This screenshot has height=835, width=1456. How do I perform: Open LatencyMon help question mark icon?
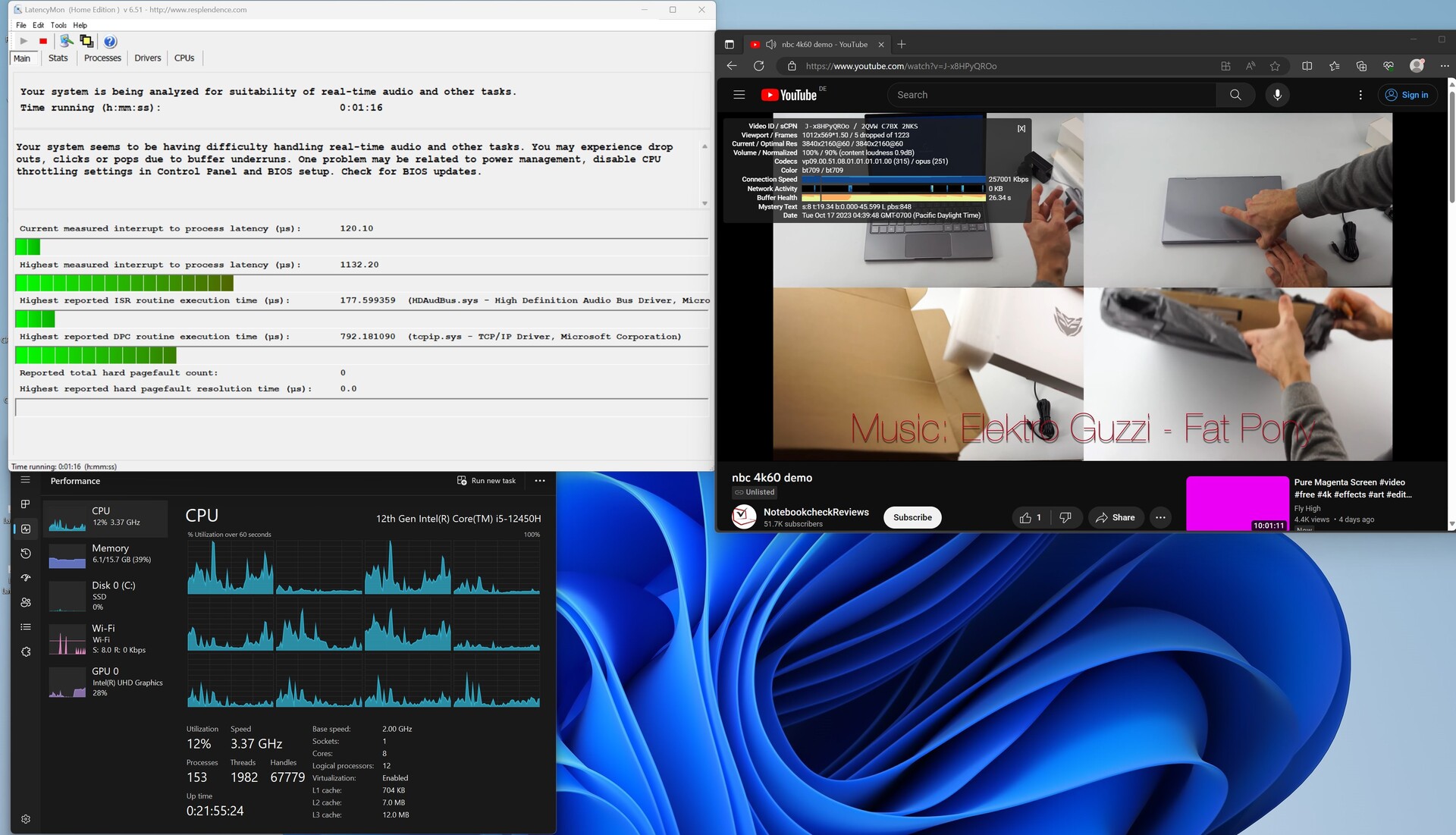click(110, 41)
